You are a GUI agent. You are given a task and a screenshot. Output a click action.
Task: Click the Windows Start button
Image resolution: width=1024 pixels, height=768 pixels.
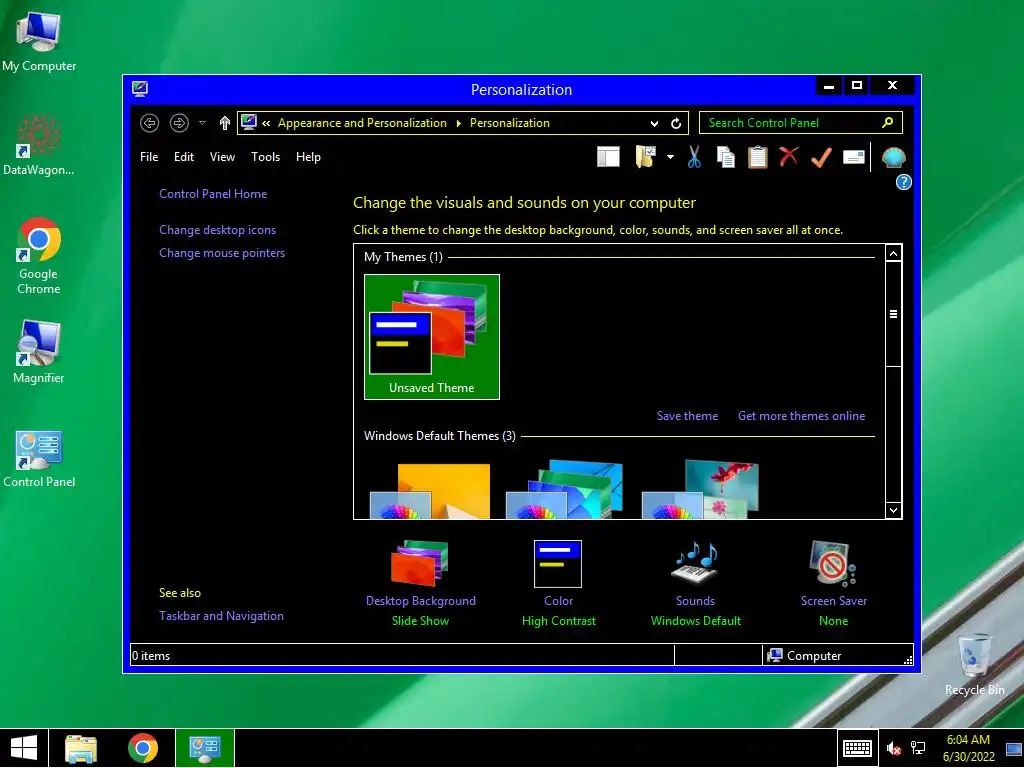tap(24, 748)
